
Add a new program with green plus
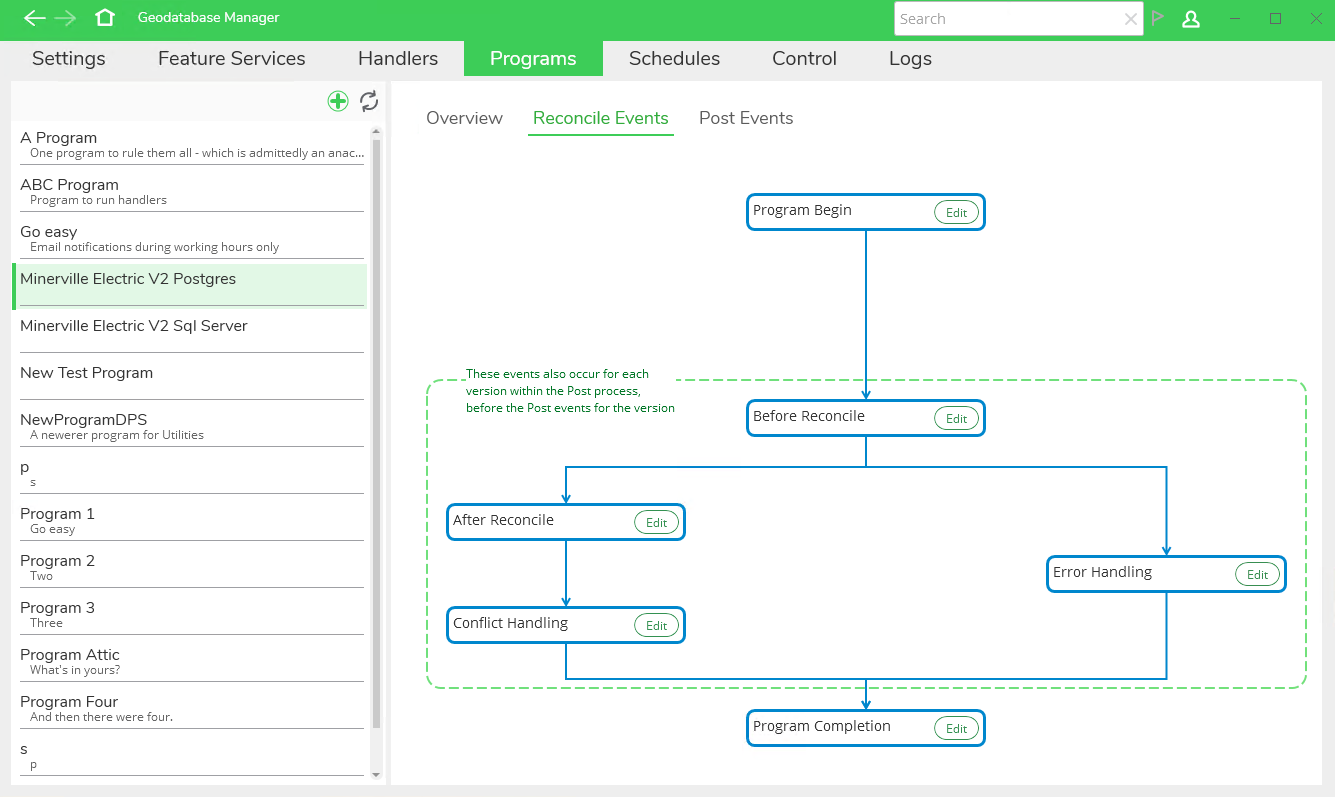338,101
